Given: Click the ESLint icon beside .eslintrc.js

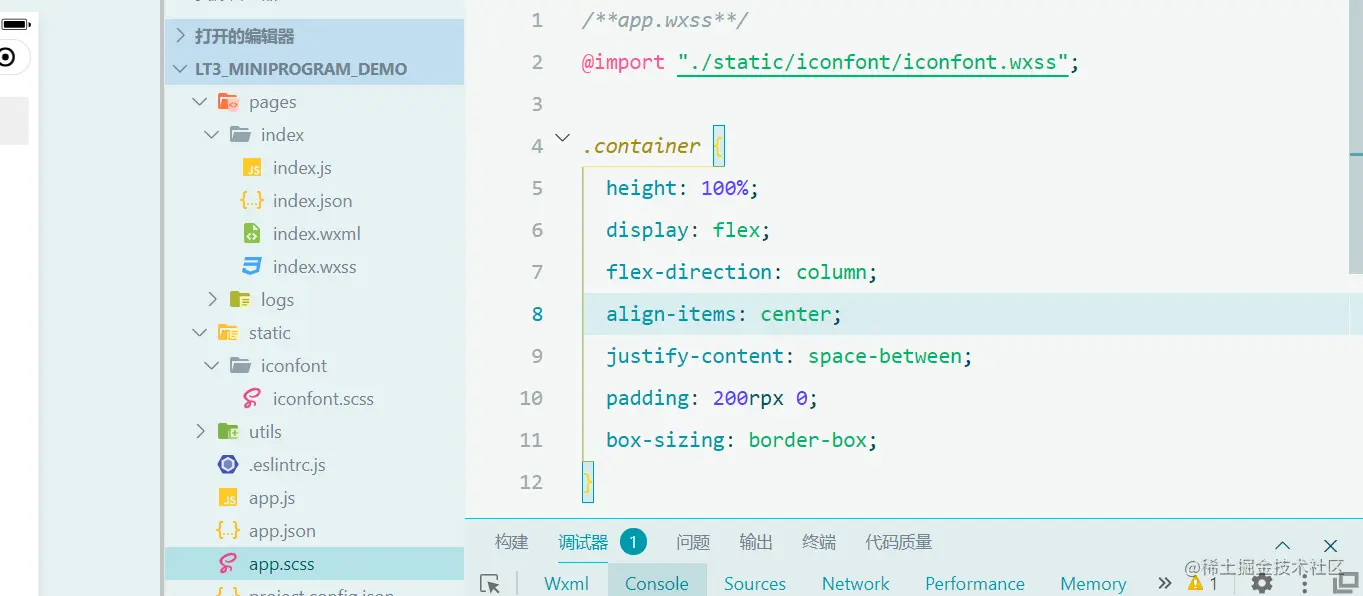Looking at the screenshot, I should coord(228,465).
